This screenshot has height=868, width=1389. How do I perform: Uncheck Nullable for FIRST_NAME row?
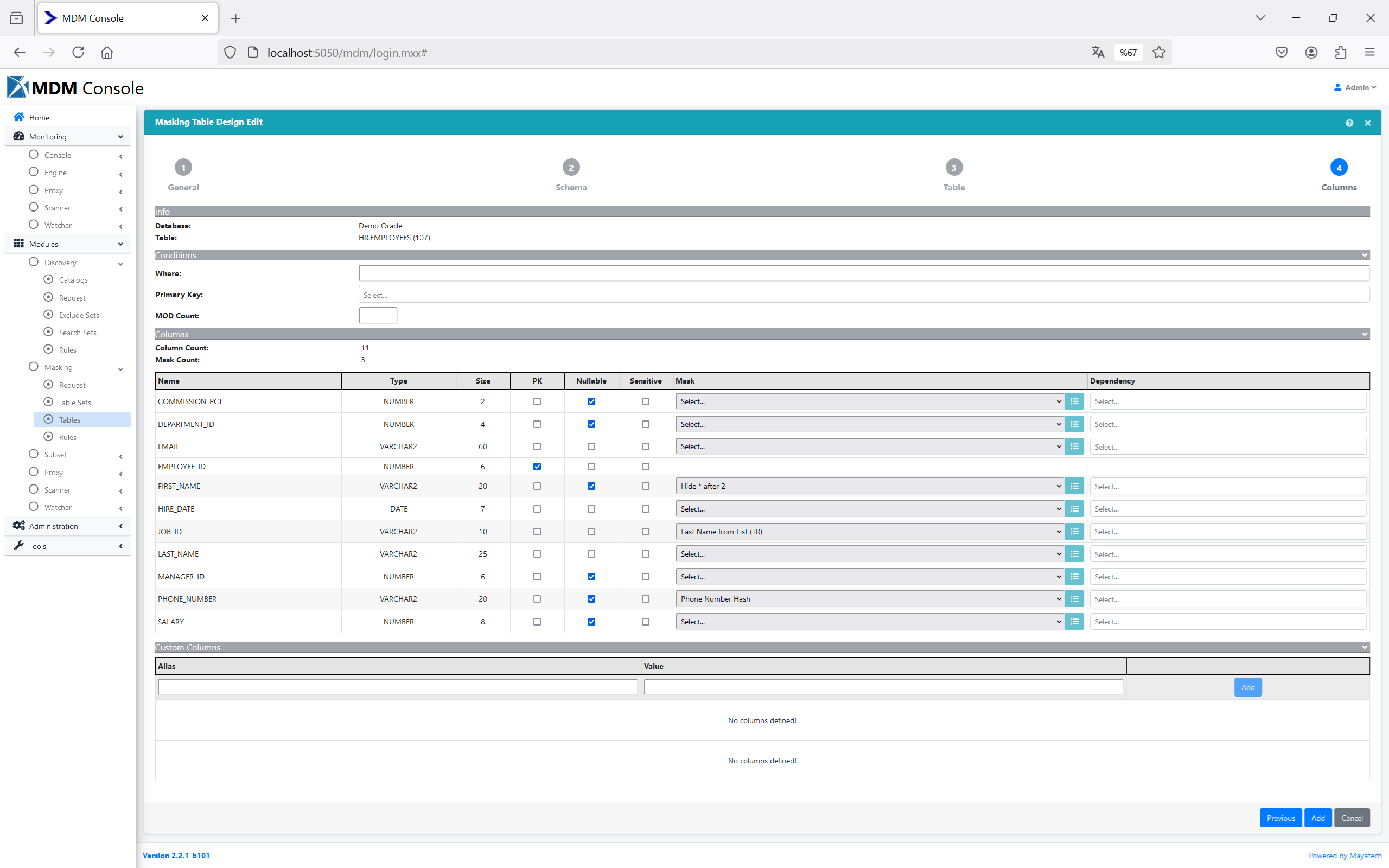(591, 486)
